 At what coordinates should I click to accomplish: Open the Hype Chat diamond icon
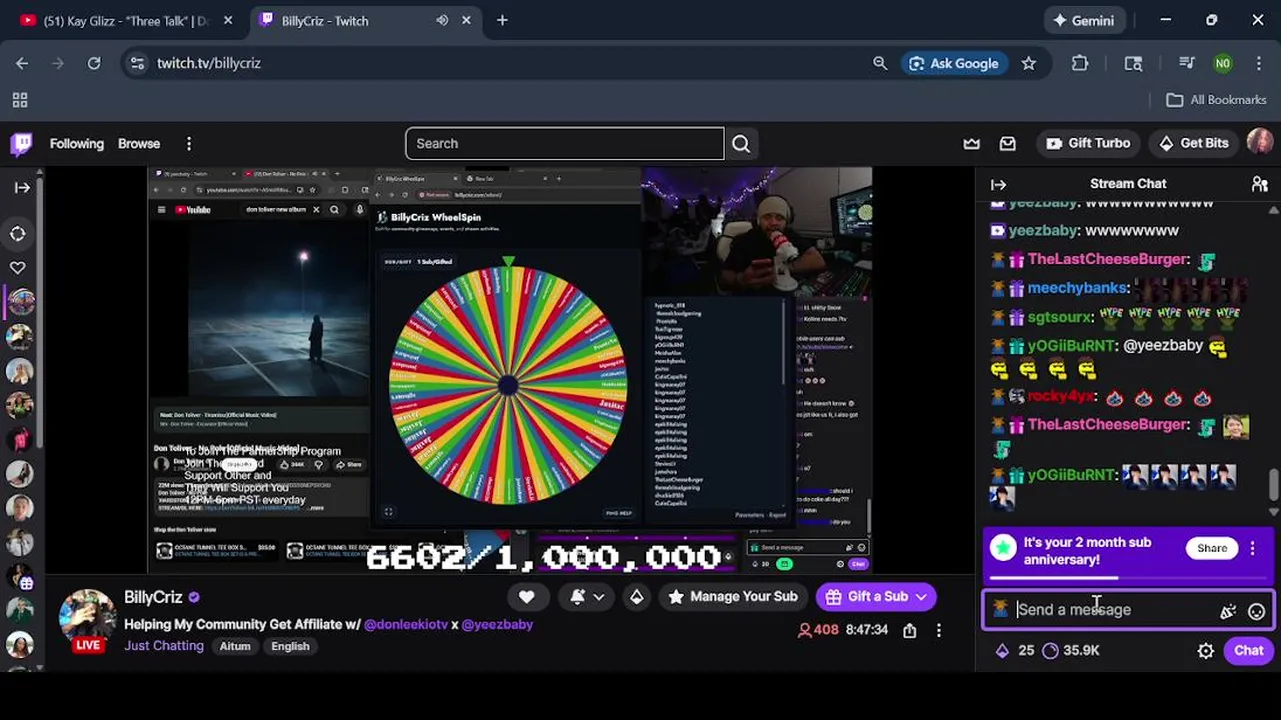coord(637,597)
